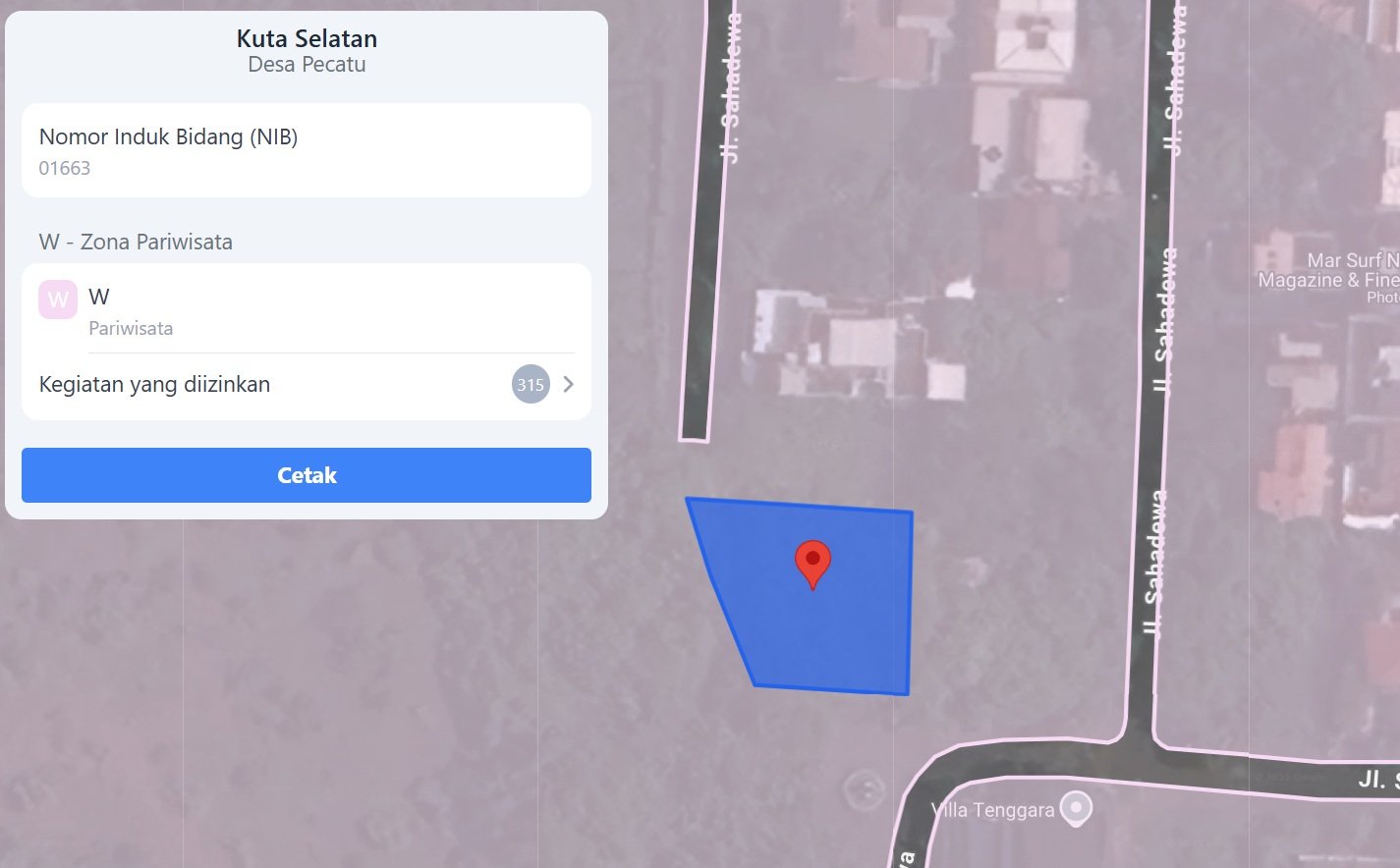Image resolution: width=1400 pixels, height=868 pixels.
Task: Click the Desa Pecatu subtitle text
Action: [x=307, y=65]
